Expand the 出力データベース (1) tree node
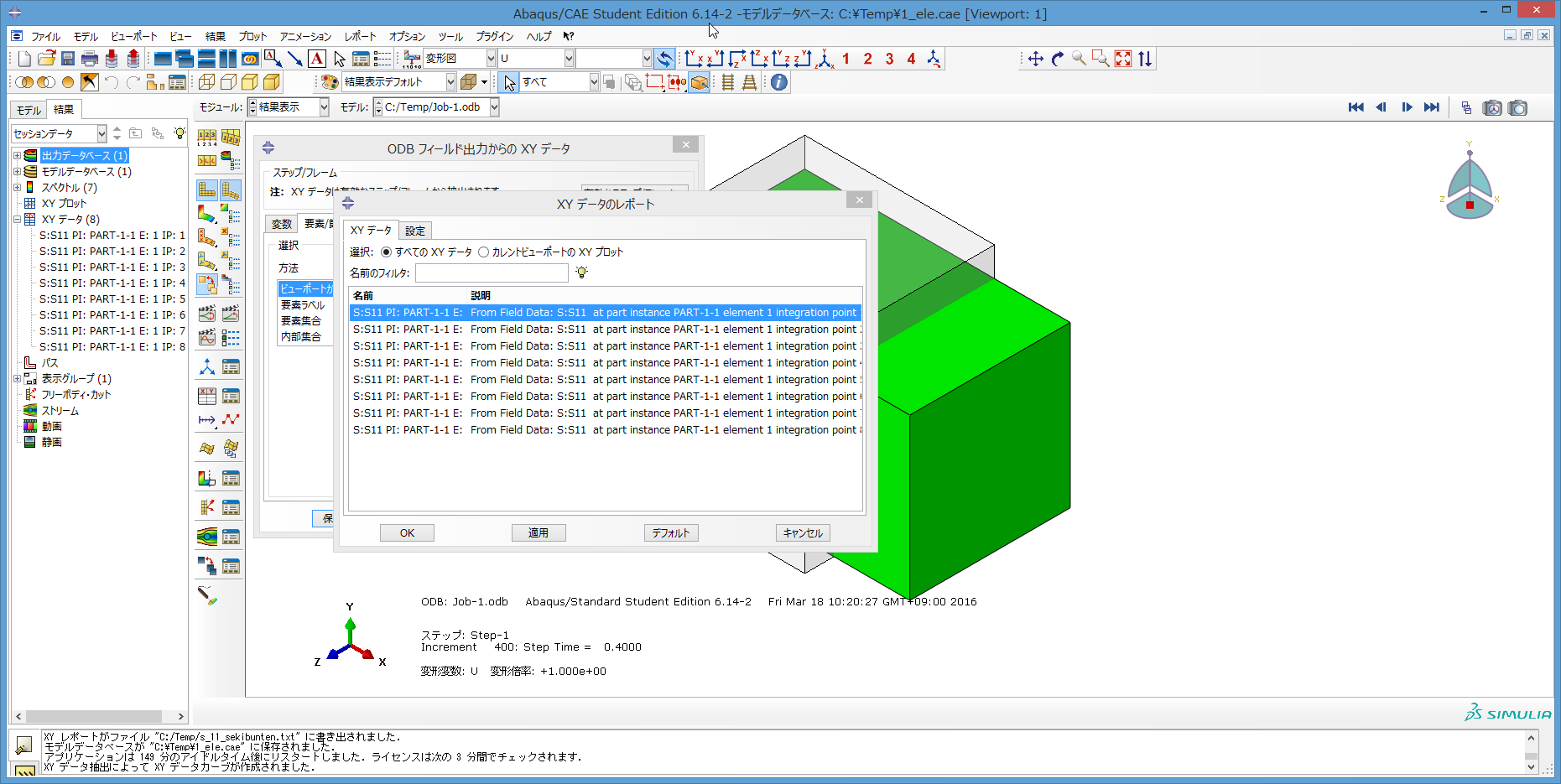 pos(17,156)
